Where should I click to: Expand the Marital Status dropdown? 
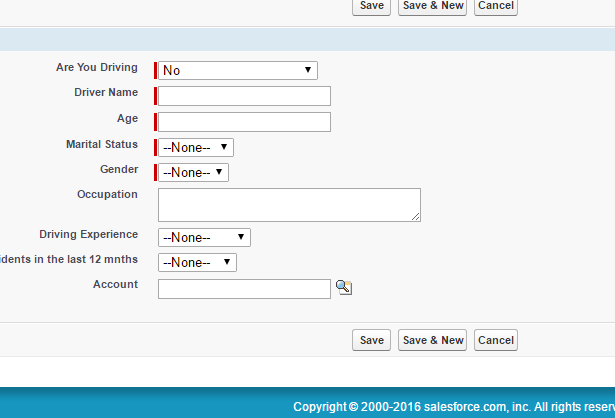click(x=196, y=147)
